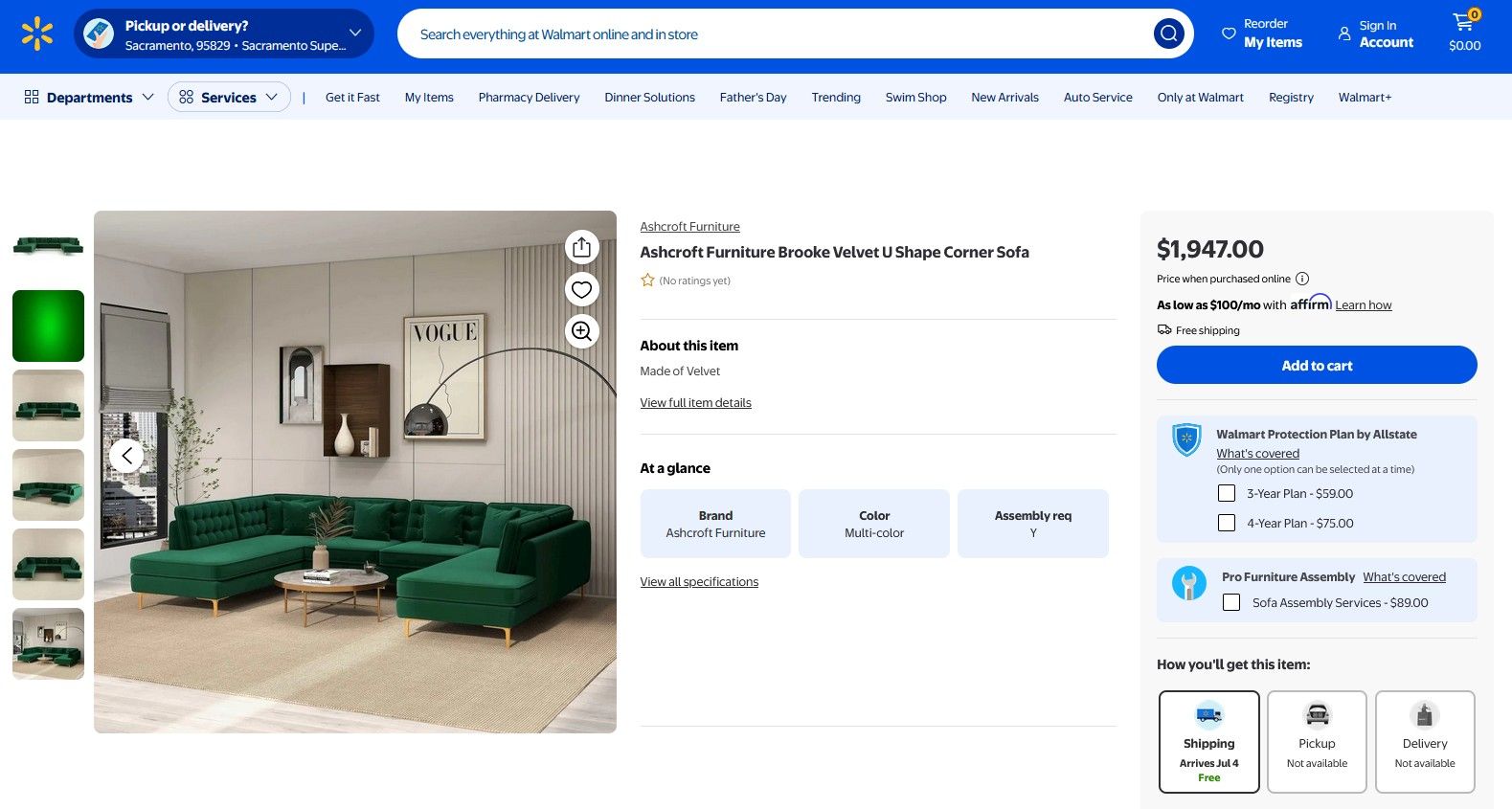Select the solid green swatch thumbnail

[48, 326]
